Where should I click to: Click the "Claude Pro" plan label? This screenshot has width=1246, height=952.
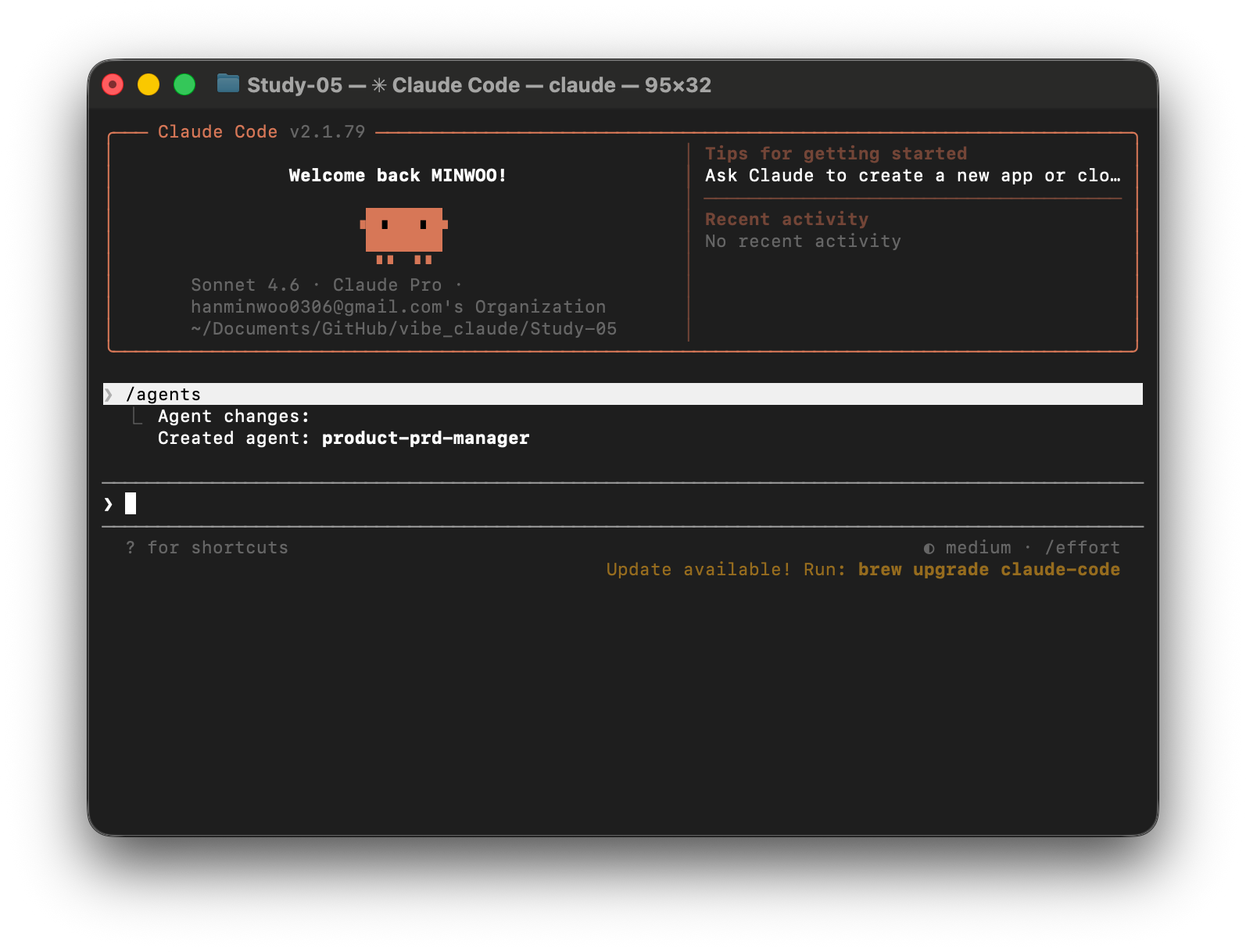[387, 285]
